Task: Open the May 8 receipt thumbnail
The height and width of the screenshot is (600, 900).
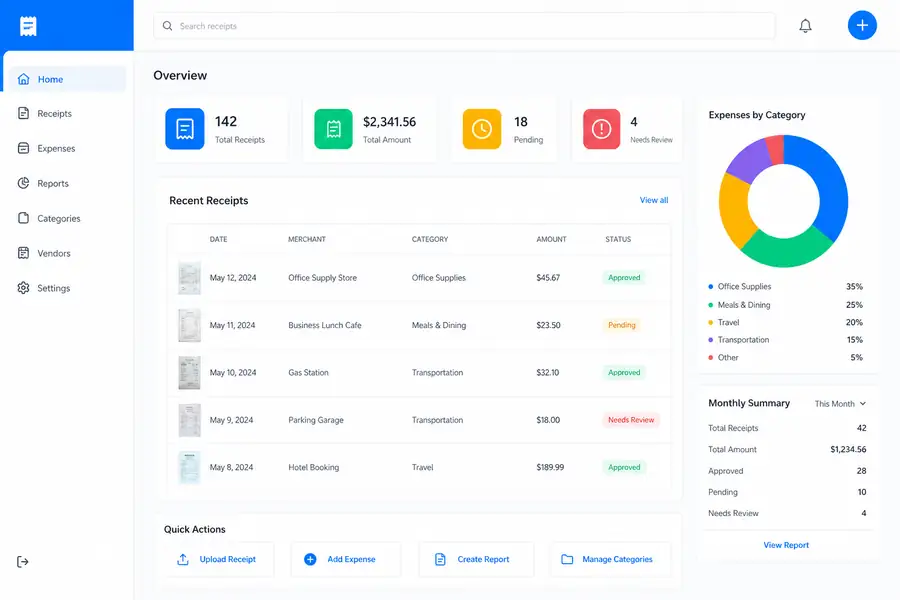Action: 189,467
